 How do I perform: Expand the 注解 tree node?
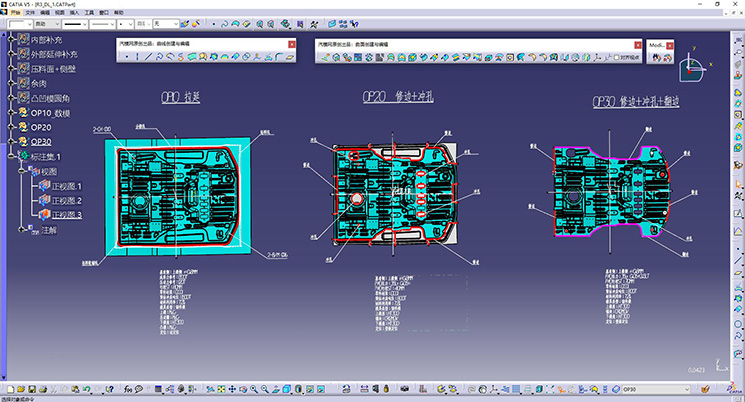[x=21, y=230]
